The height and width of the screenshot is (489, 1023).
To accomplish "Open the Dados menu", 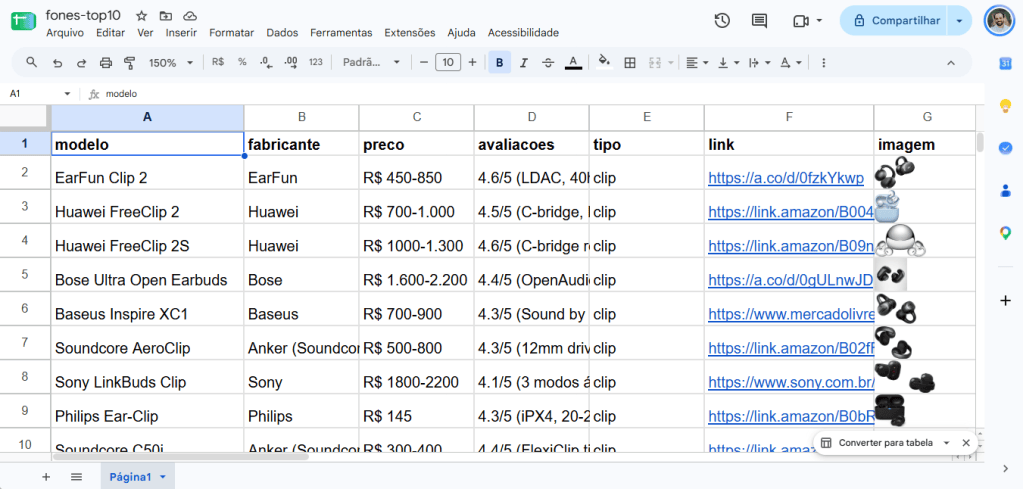I will (282, 33).
